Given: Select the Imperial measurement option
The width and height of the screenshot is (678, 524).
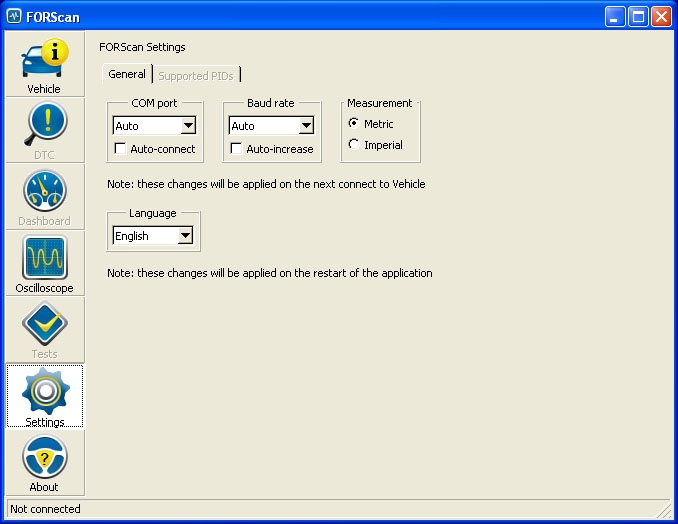Looking at the screenshot, I should click(354, 145).
